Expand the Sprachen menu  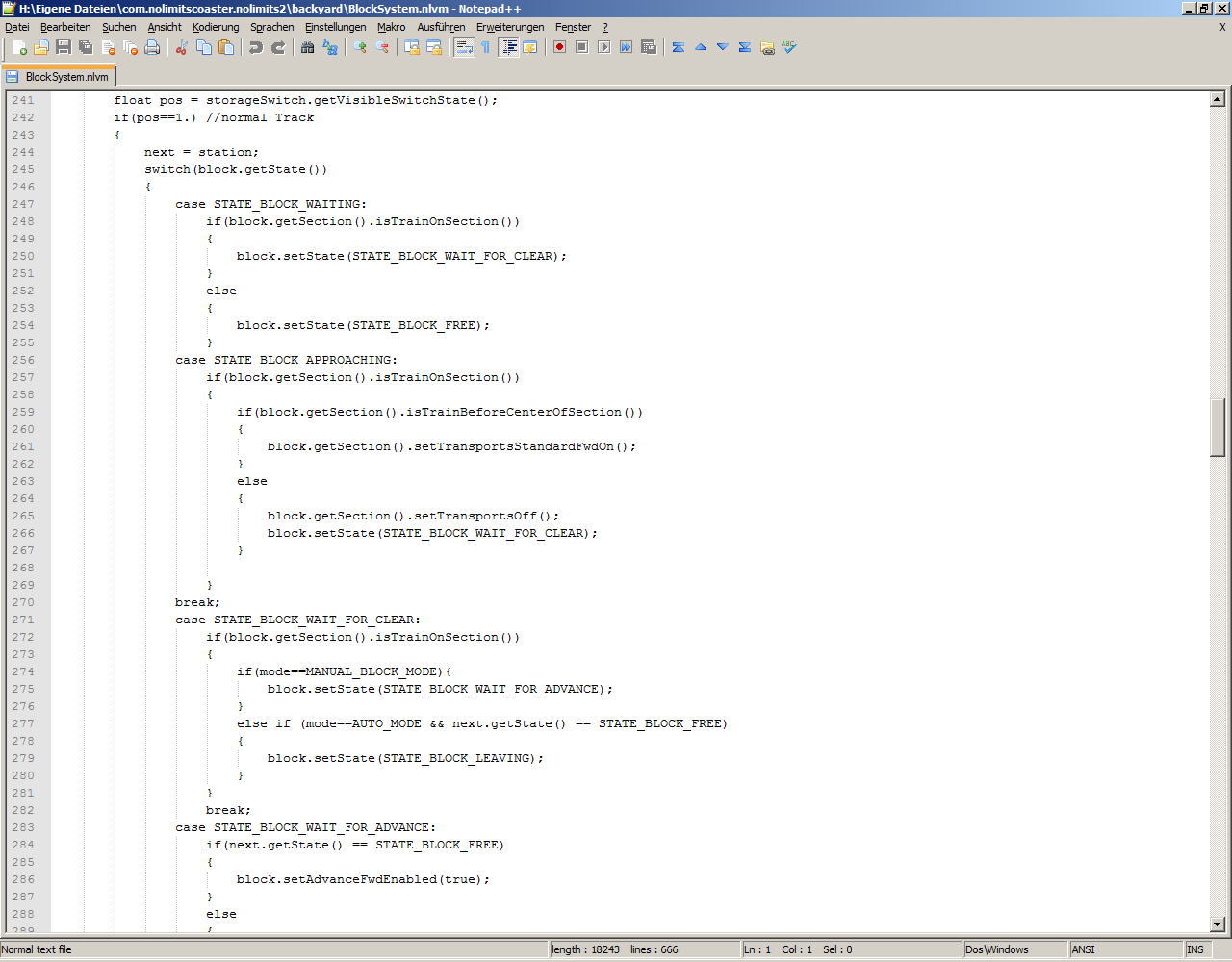pyautogui.click(x=271, y=27)
